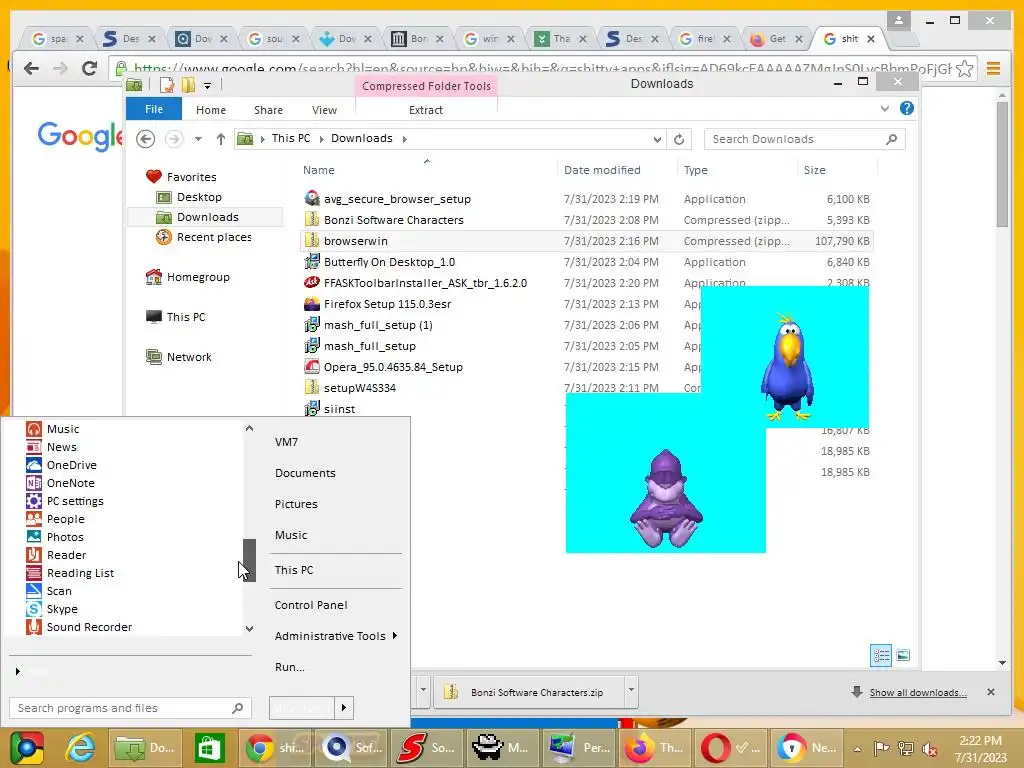Select Control Panel in the Start menu
Viewport: 1024px width, 768px height.
click(311, 605)
